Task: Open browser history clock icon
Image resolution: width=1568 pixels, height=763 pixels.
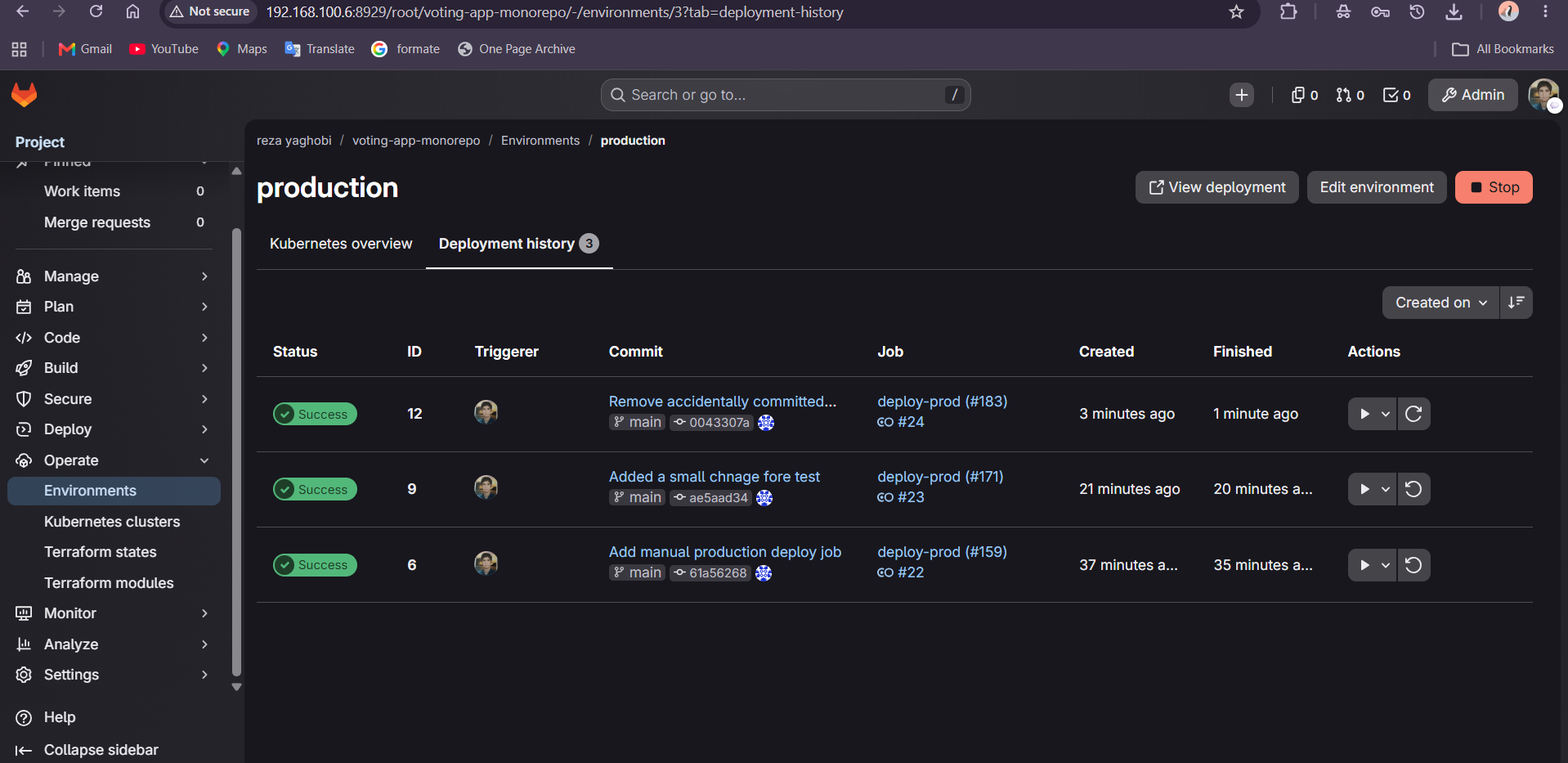Action: pyautogui.click(x=1417, y=11)
